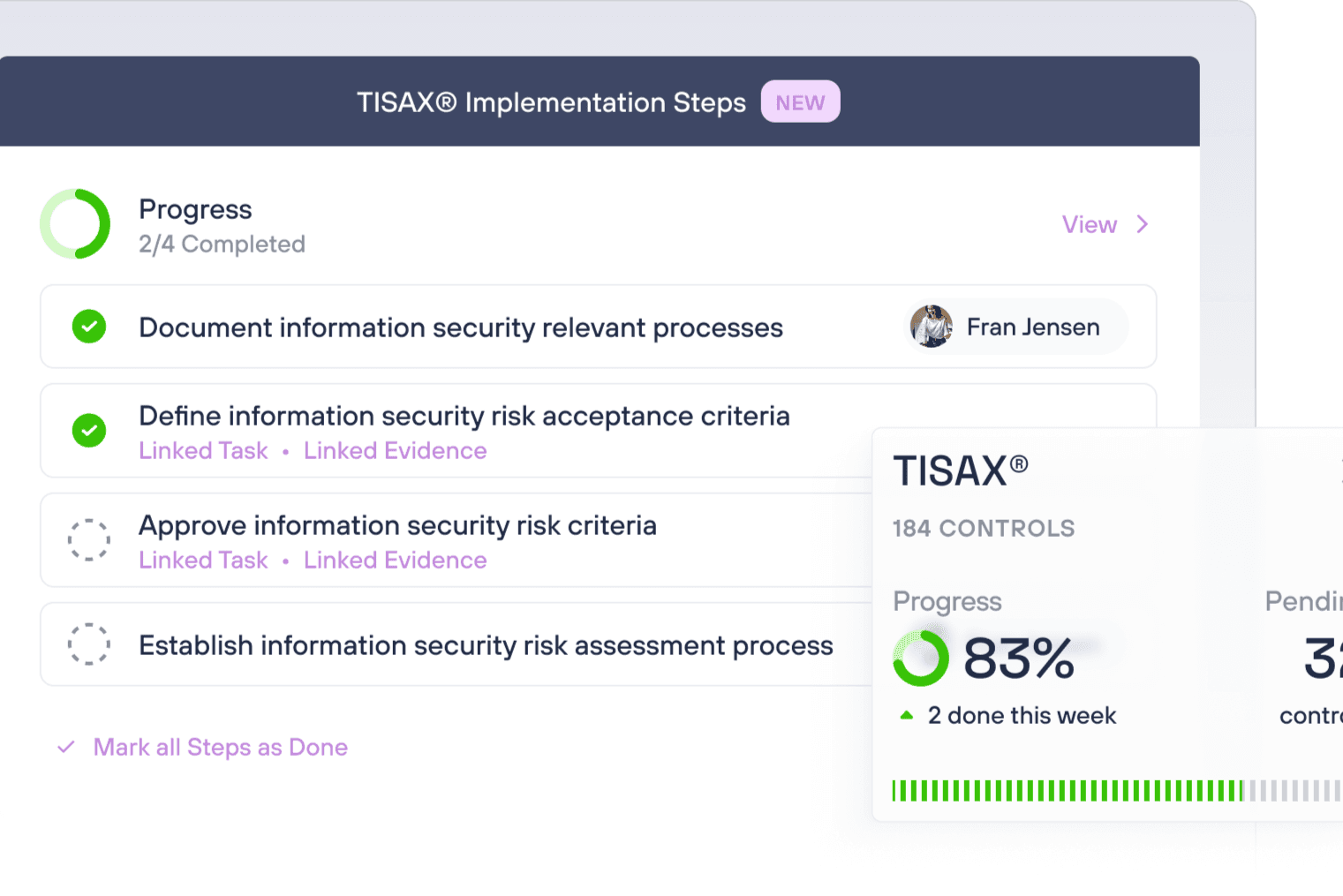The width and height of the screenshot is (1343, 896).
Task: Click Mark all Steps as Done
Action: tap(221, 748)
